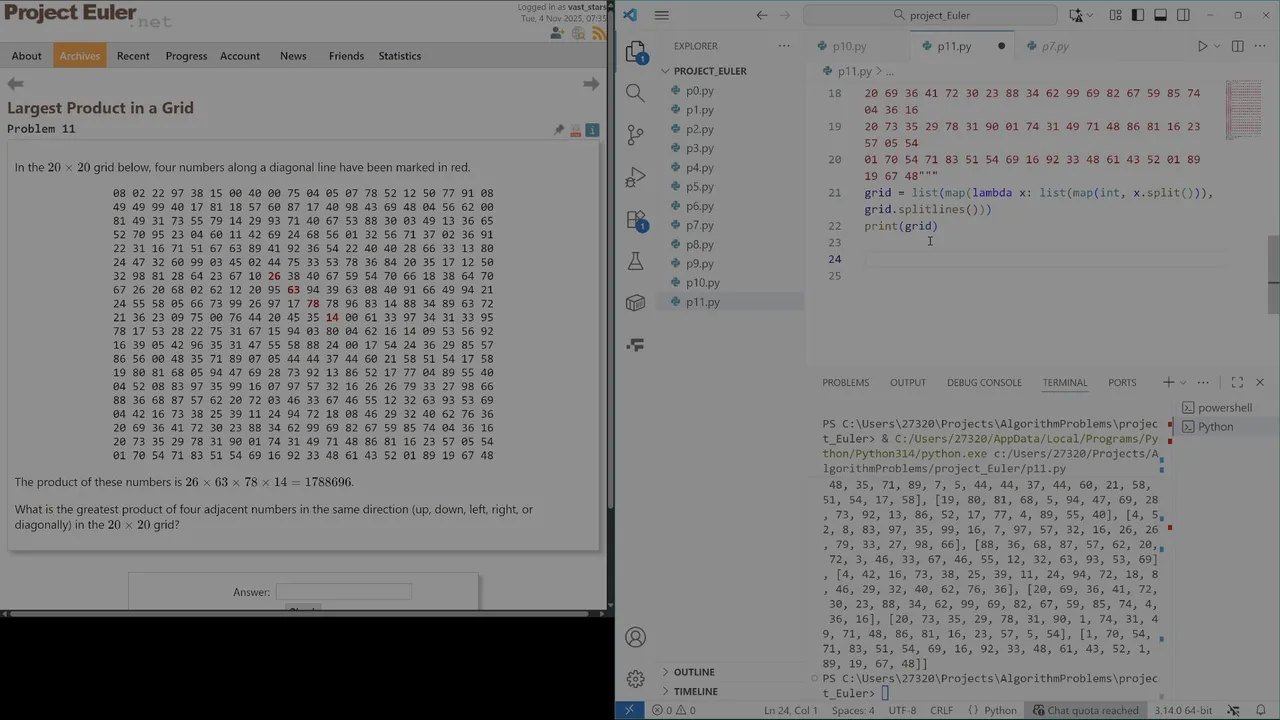Screen dimensions: 1280x720
Task: Change the Spaces: 4 indentation setting
Action: coord(853,710)
